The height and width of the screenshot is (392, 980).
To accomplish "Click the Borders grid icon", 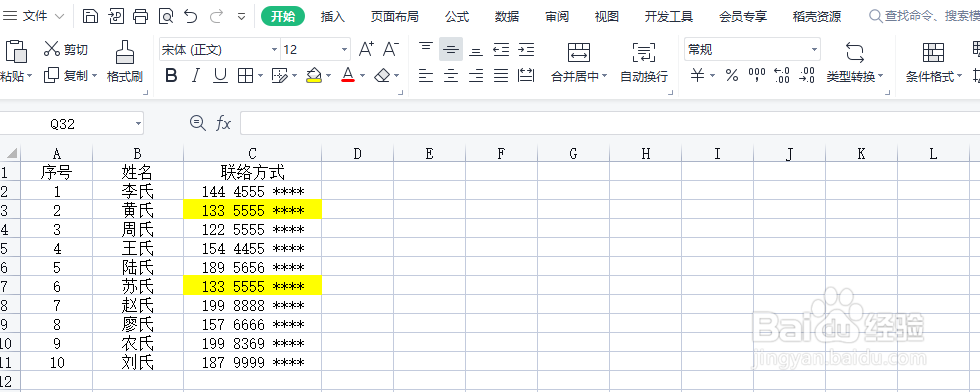I will coord(246,76).
